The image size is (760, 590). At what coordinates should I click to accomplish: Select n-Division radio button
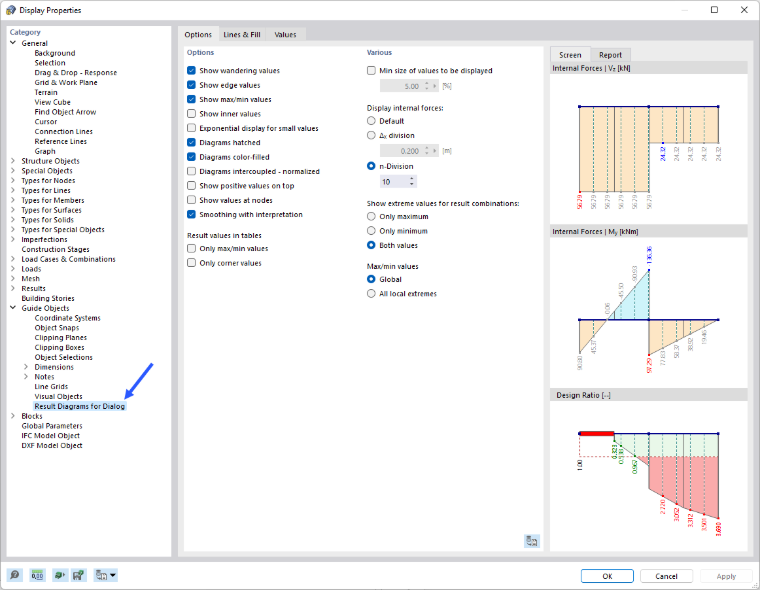point(371,166)
